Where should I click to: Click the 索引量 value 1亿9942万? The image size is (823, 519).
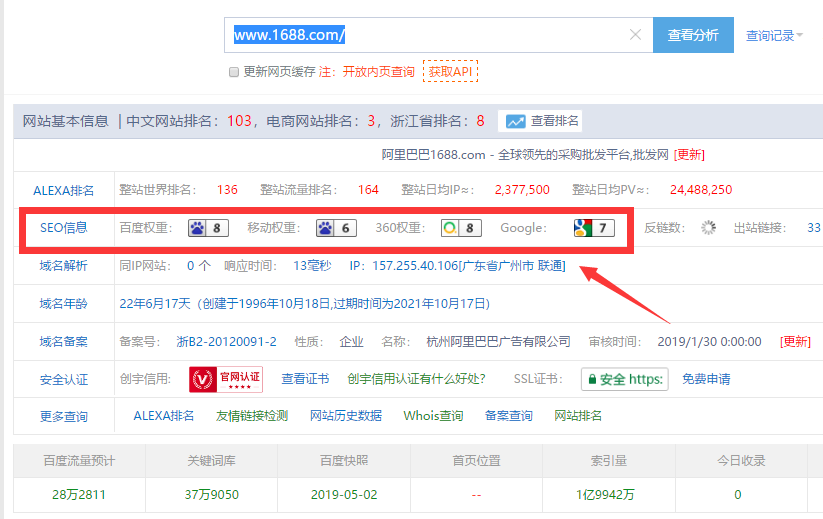point(605,494)
